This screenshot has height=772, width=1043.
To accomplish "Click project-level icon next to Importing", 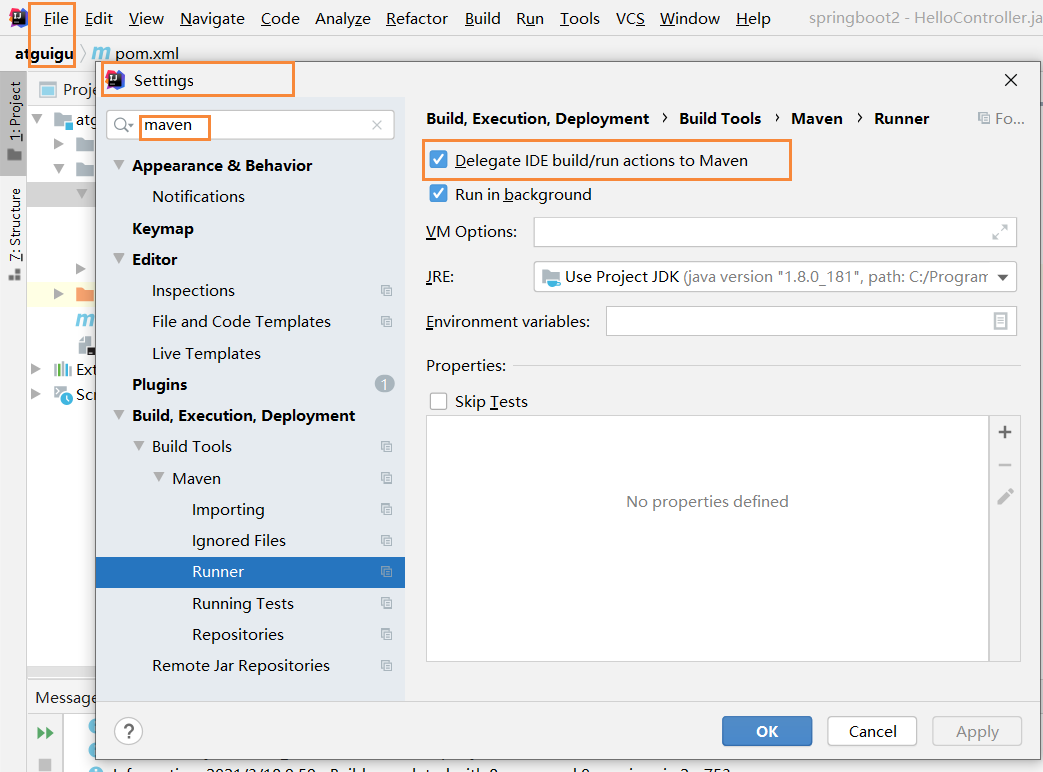I will [386, 509].
